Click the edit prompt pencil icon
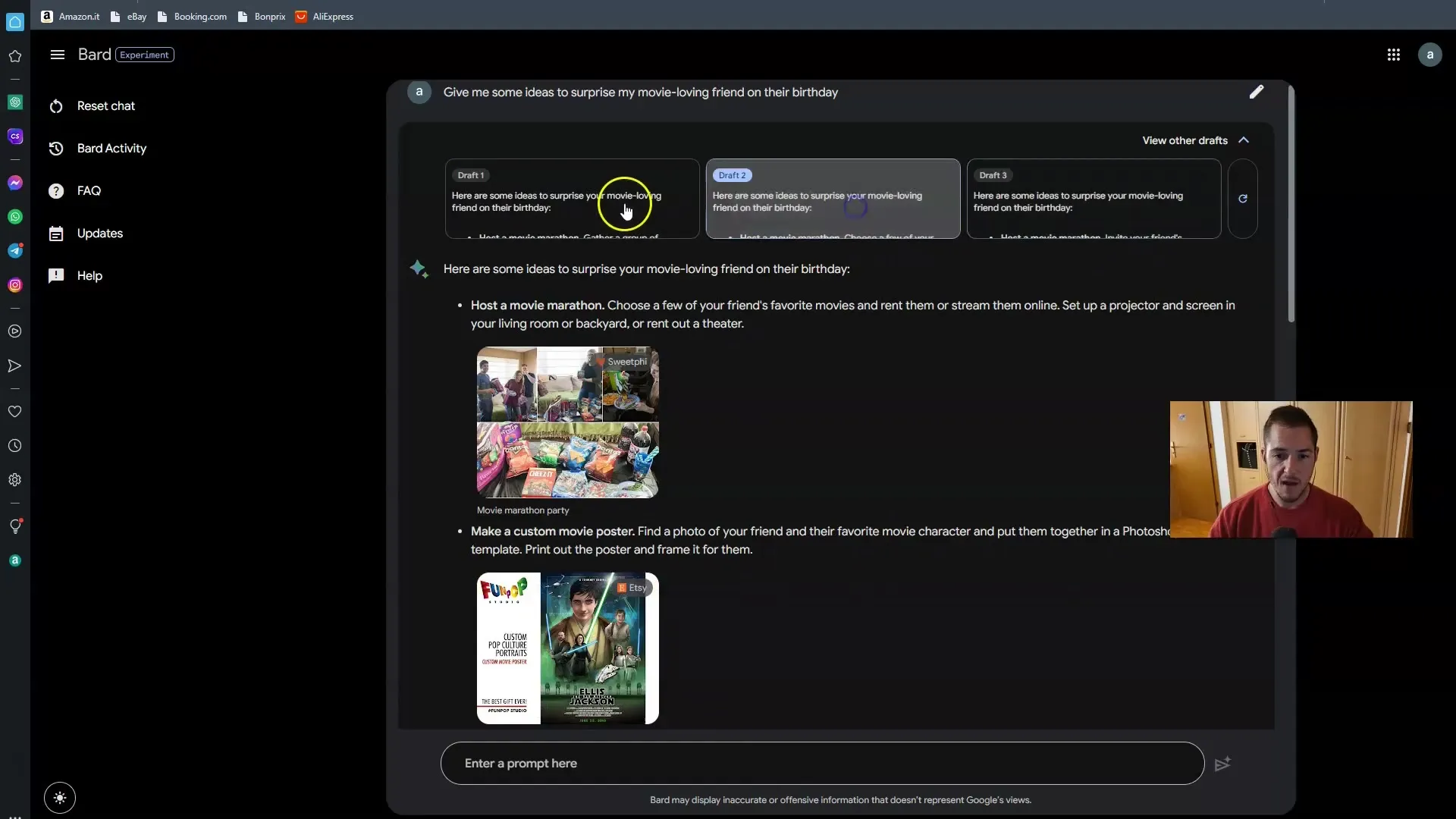 click(x=1257, y=92)
